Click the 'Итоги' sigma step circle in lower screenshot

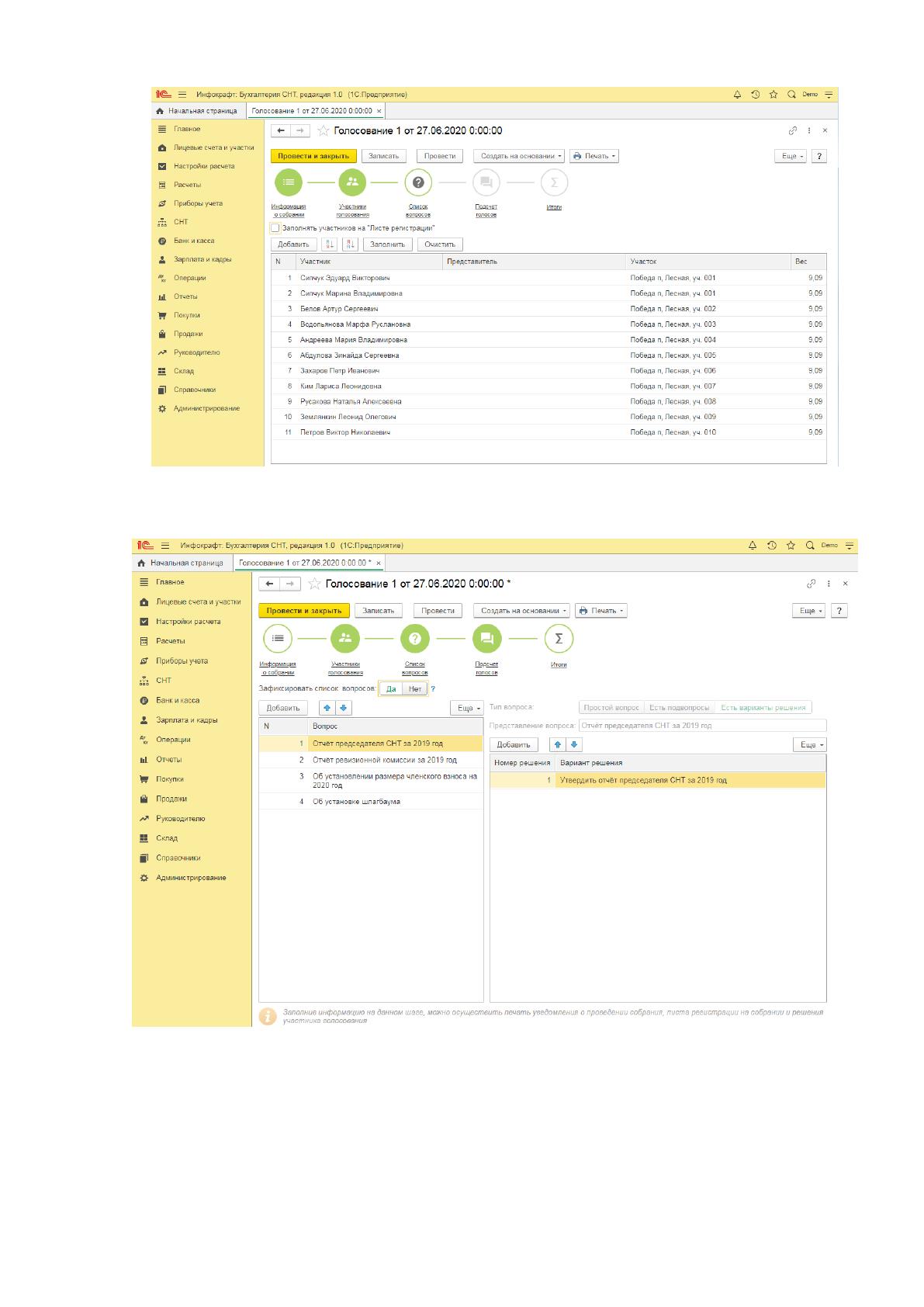(x=559, y=639)
